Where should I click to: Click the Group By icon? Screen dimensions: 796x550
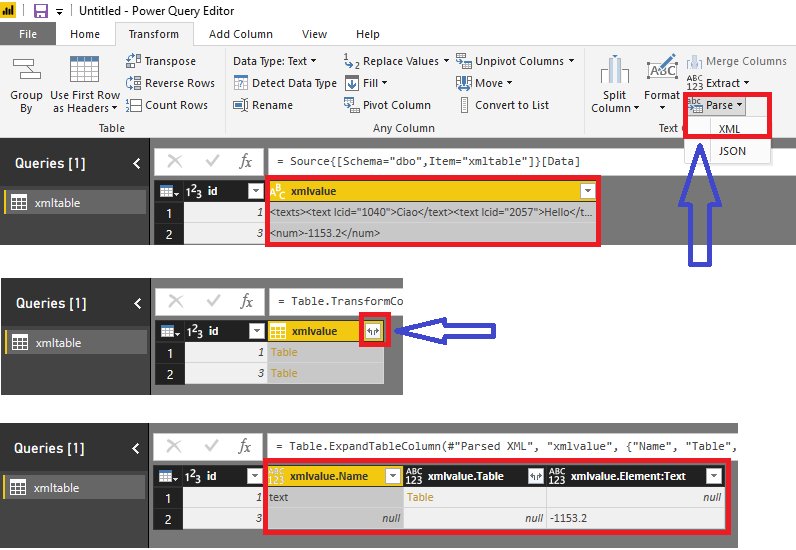point(26,70)
